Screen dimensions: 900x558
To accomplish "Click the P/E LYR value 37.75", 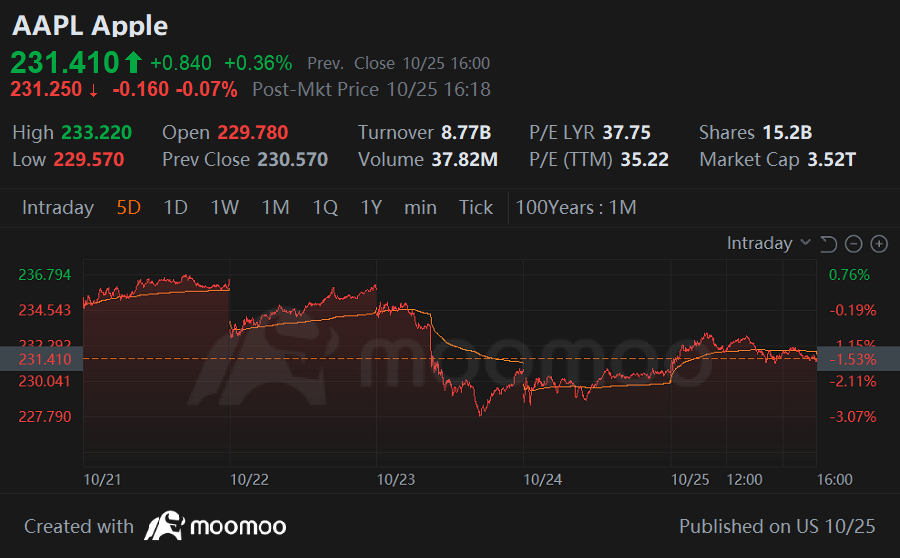I will [x=627, y=133].
